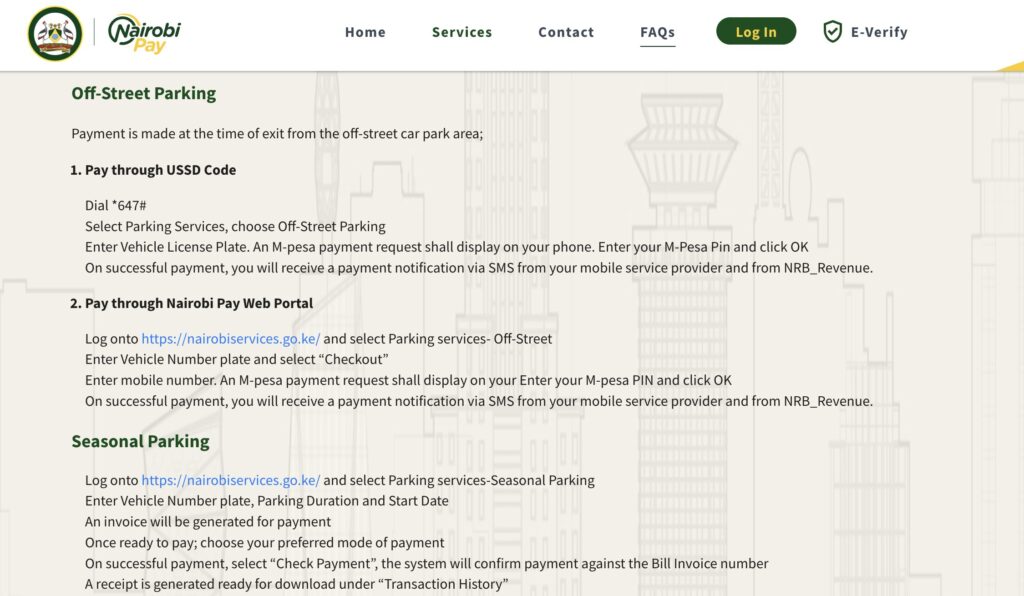Click the Dial *647# instruction line

[x=116, y=206]
